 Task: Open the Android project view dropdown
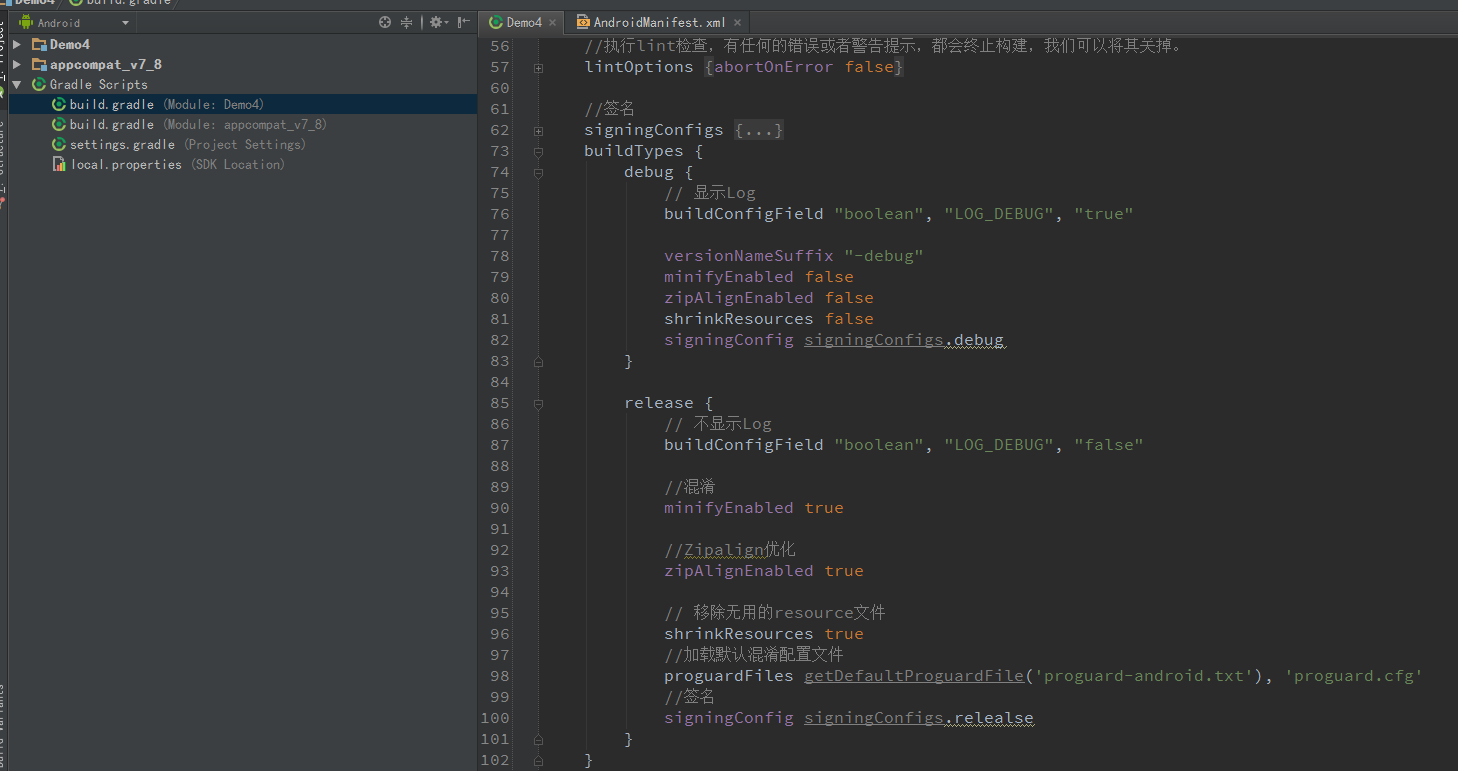75,22
